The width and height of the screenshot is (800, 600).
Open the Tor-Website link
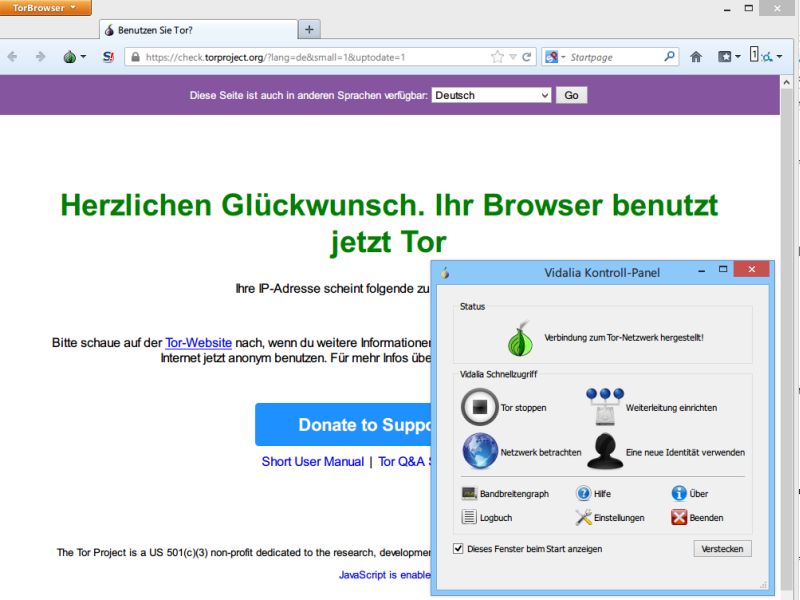click(198, 342)
